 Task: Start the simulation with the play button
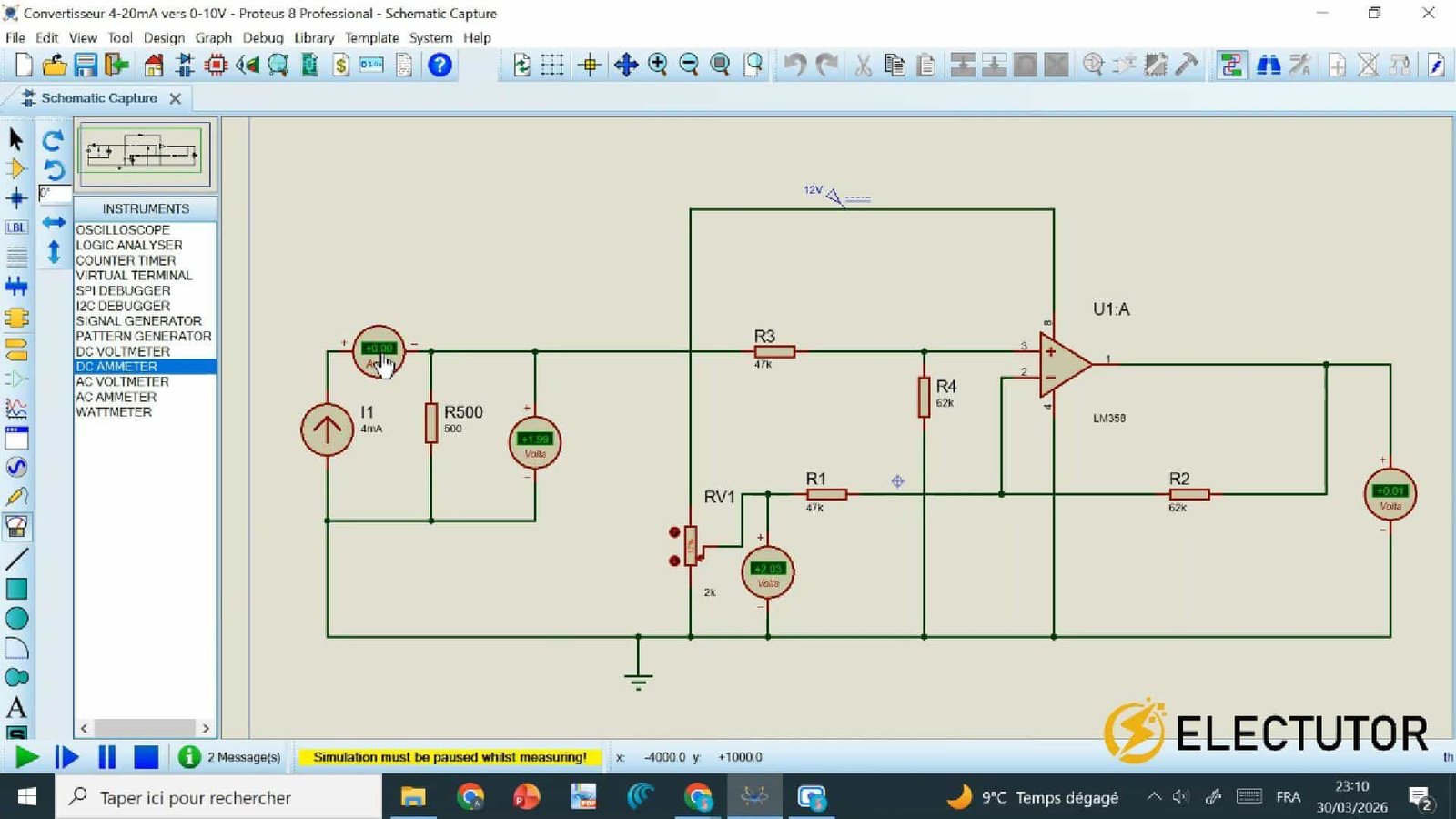click(27, 756)
